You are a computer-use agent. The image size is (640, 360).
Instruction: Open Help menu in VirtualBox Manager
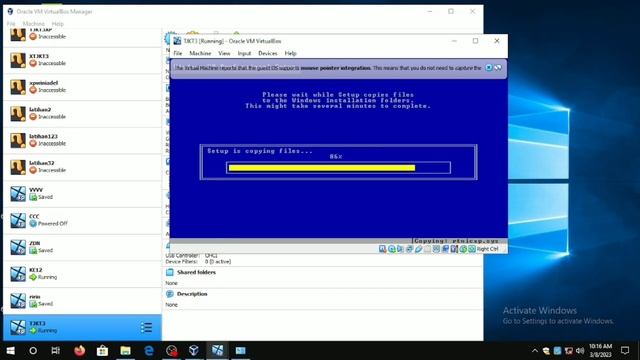point(58,24)
